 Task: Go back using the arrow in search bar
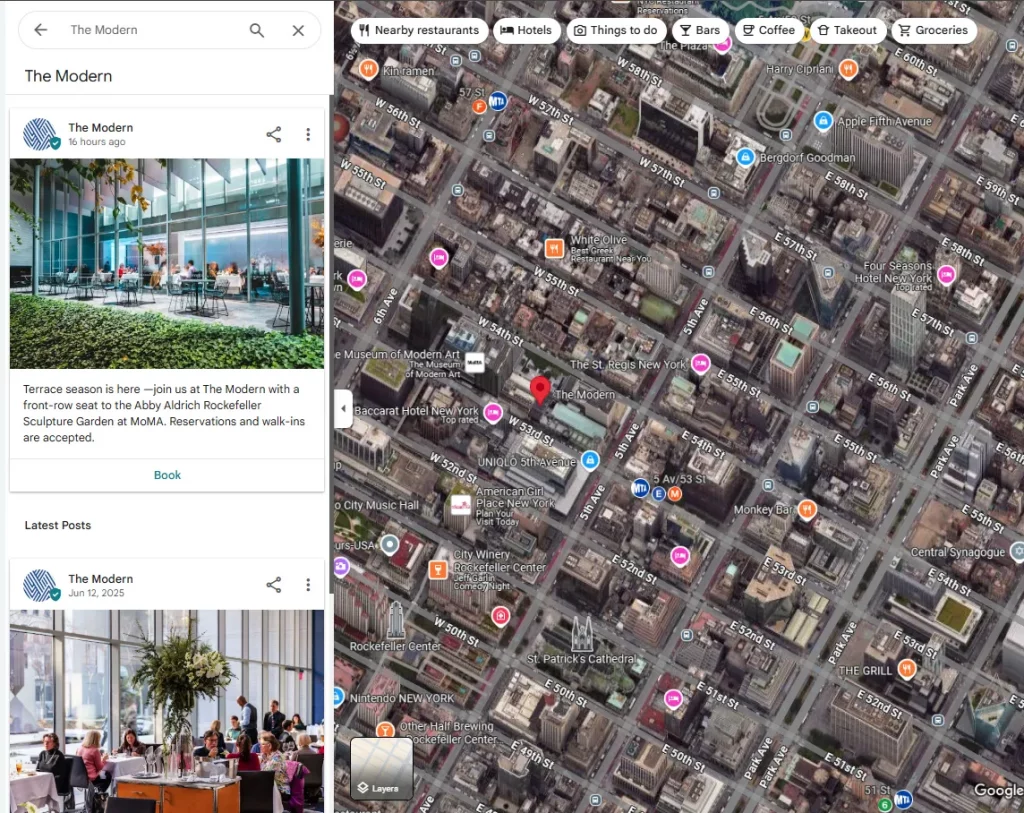tap(40, 30)
